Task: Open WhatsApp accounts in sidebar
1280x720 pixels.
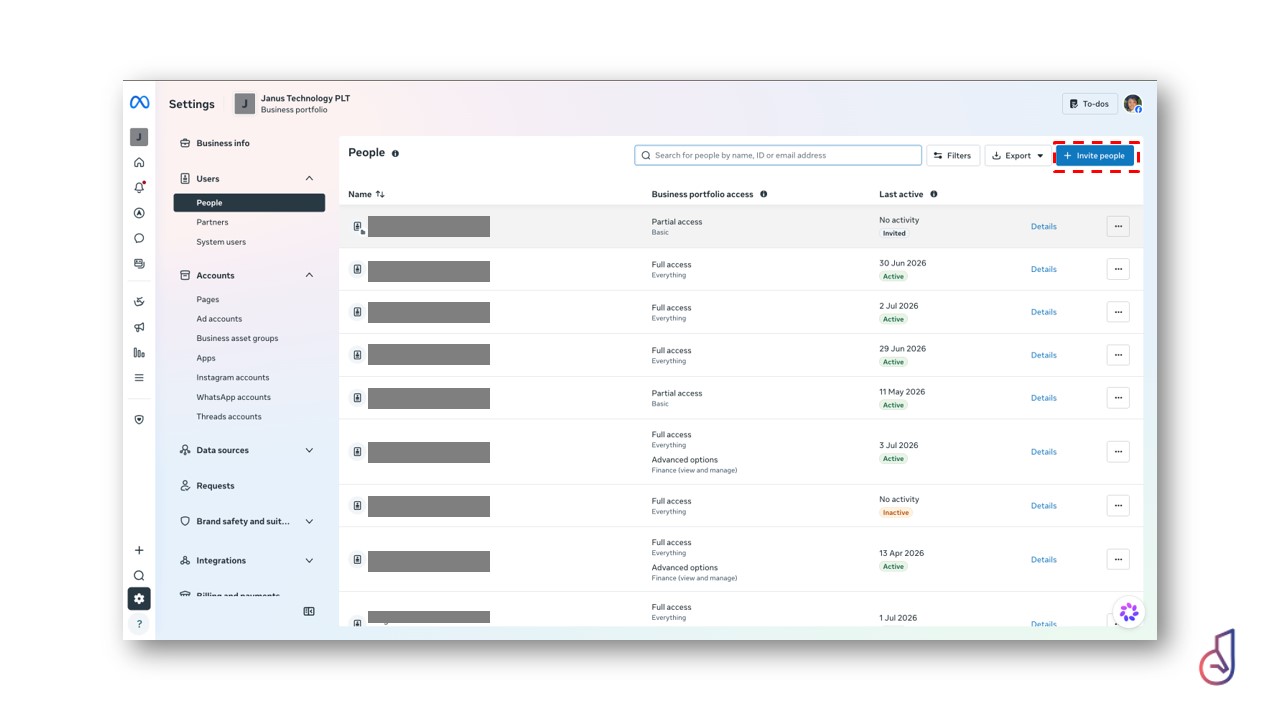Action: pos(234,397)
